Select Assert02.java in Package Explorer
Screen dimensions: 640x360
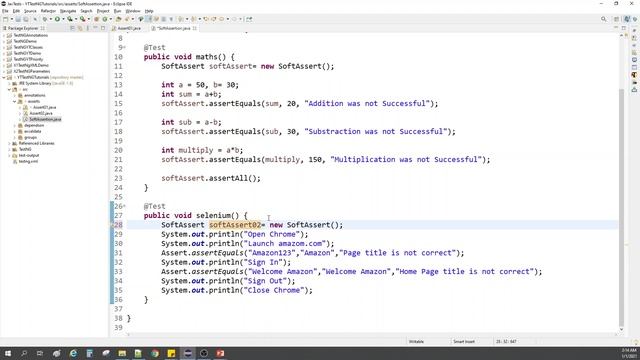coord(41,113)
